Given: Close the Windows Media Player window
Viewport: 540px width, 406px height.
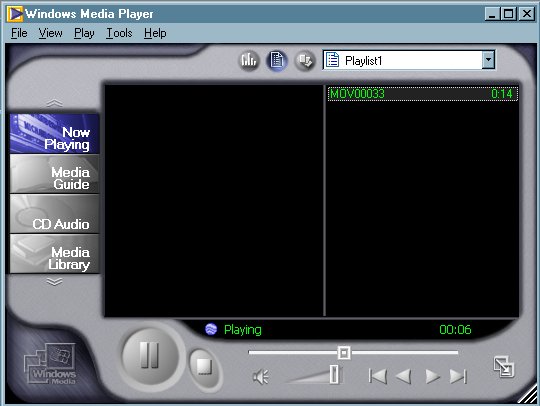Looking at the screenshot, I should coord(527,14).
